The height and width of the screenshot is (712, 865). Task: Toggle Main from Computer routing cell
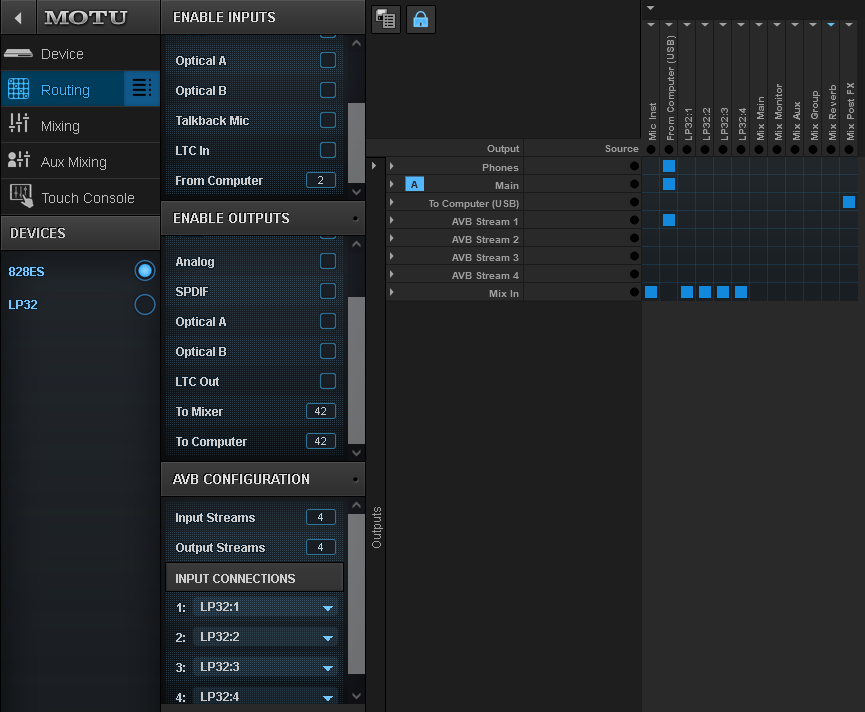(x=669, y=184)
